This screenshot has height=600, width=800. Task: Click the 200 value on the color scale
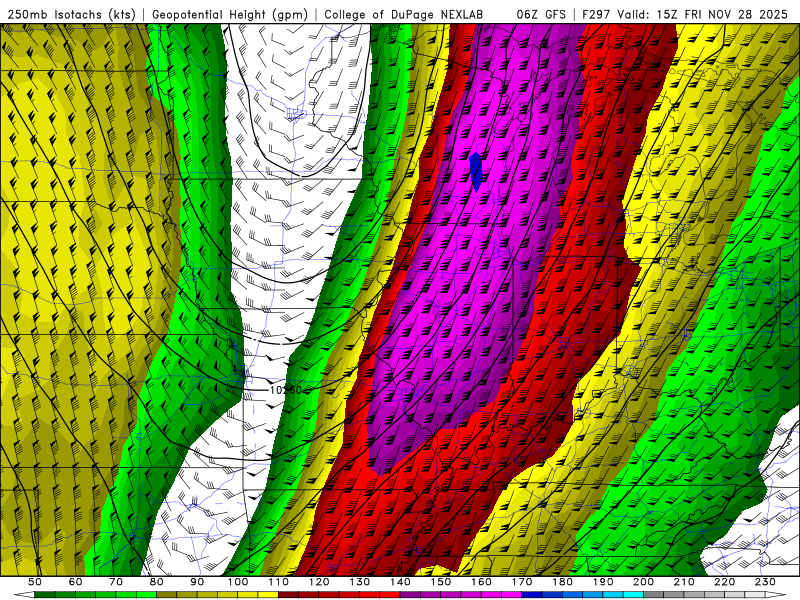click(x=643, y=582)
